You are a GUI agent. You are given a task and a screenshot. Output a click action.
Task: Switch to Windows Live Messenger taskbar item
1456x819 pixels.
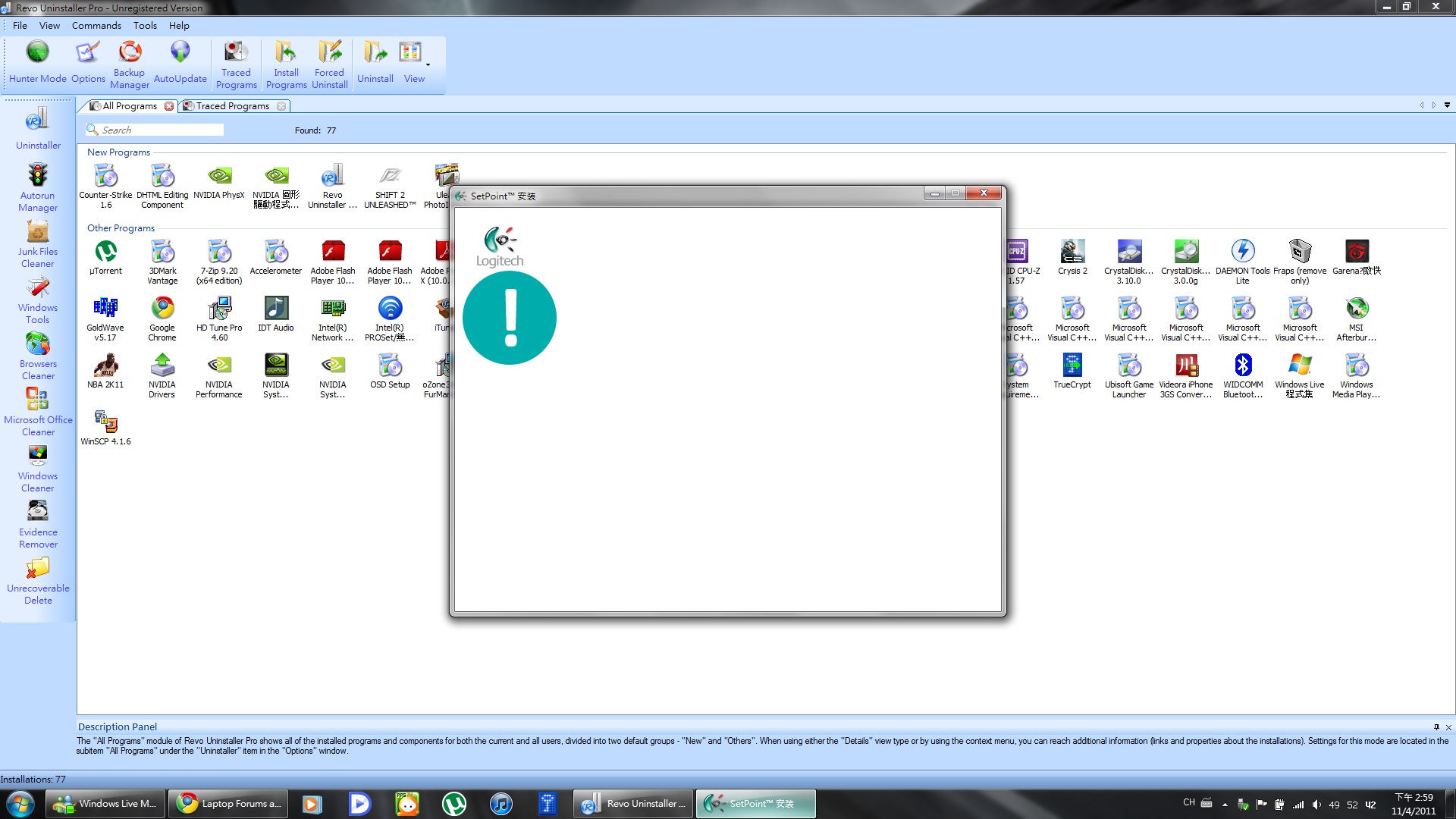tap(105, 804)
